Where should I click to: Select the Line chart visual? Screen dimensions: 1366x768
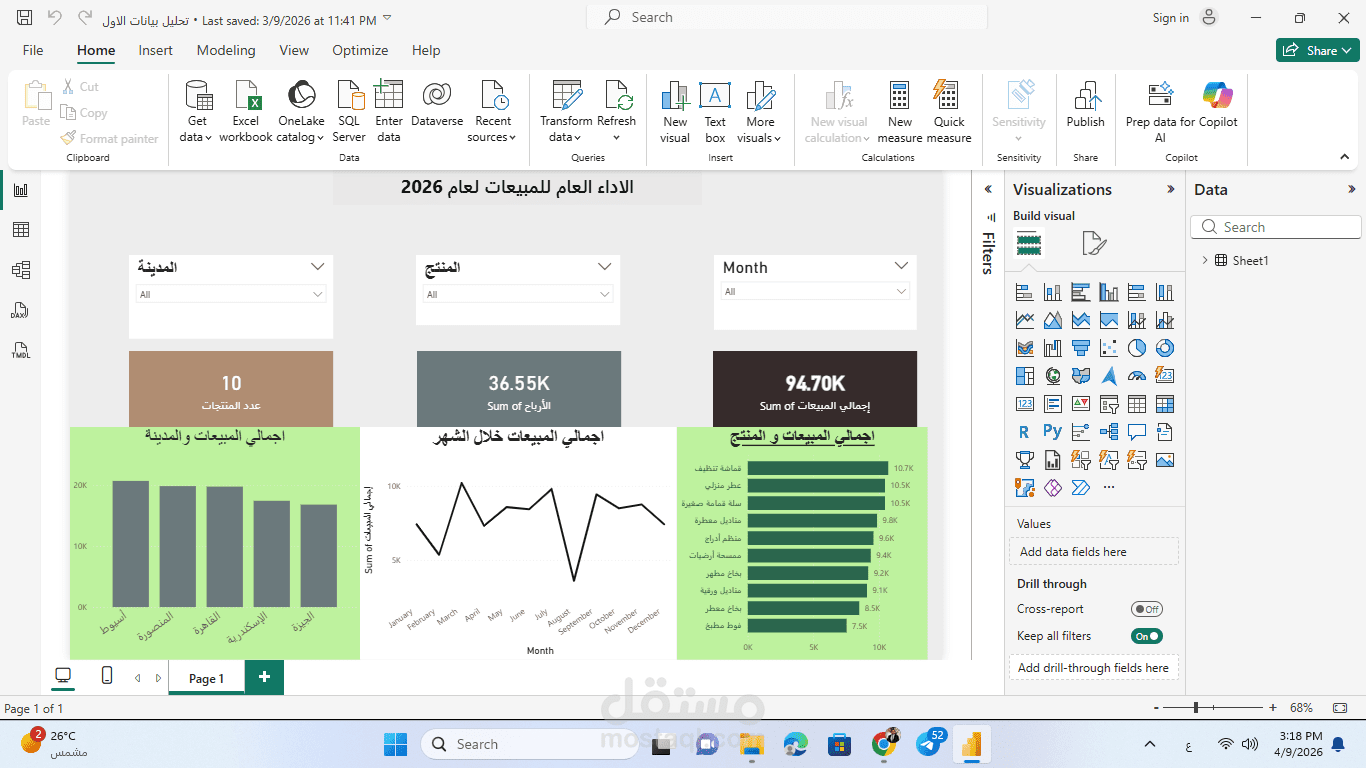(1024, 320)
